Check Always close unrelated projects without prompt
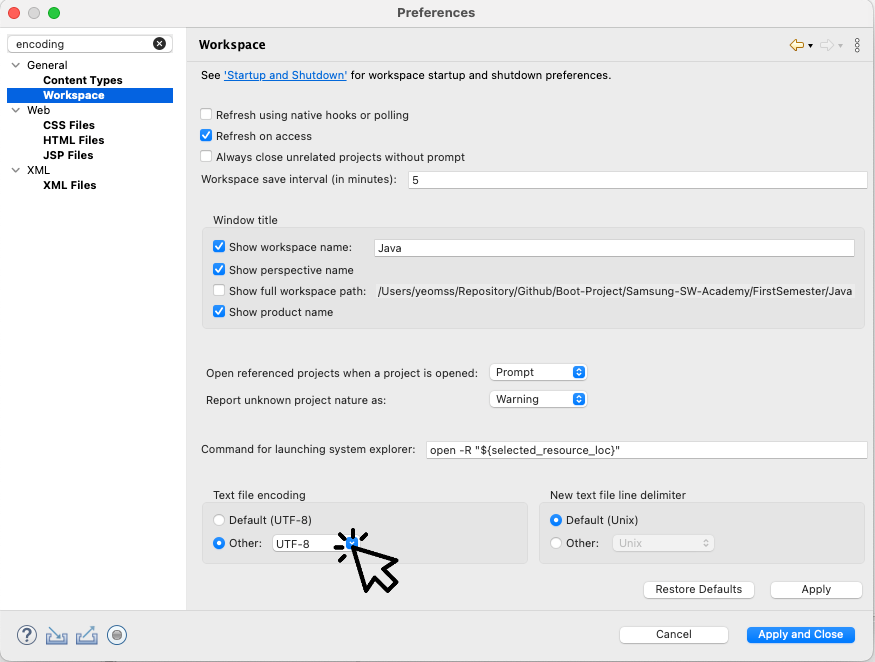Image resolution: width=875 pixels, height=662 pixels. click(206, 157)
